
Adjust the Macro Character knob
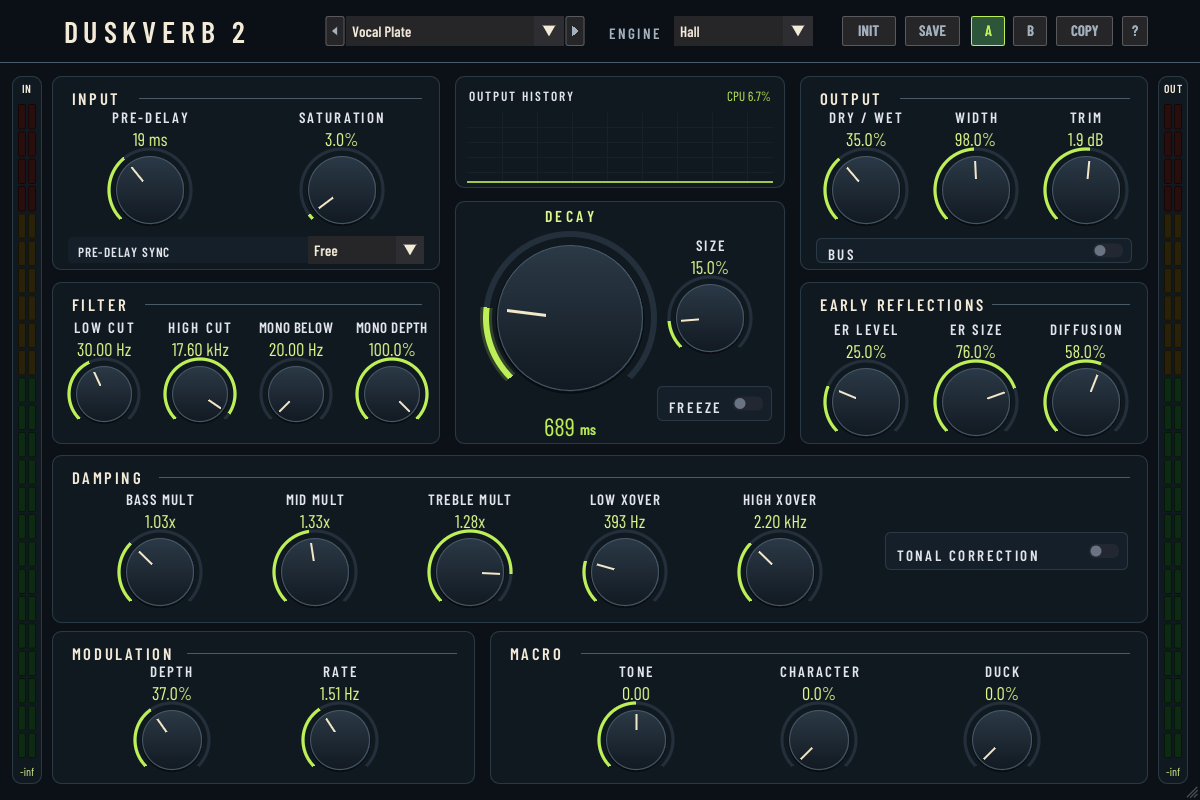click(819, 740)
